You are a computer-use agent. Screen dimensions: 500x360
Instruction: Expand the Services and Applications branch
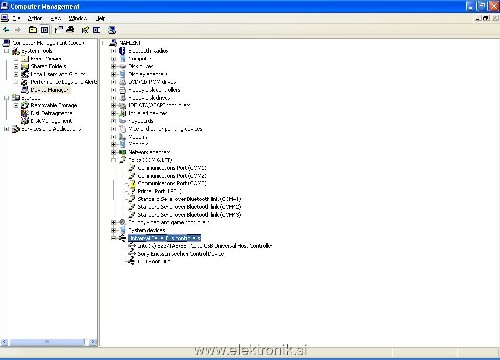pyautogui.click(x=6, y=129)
